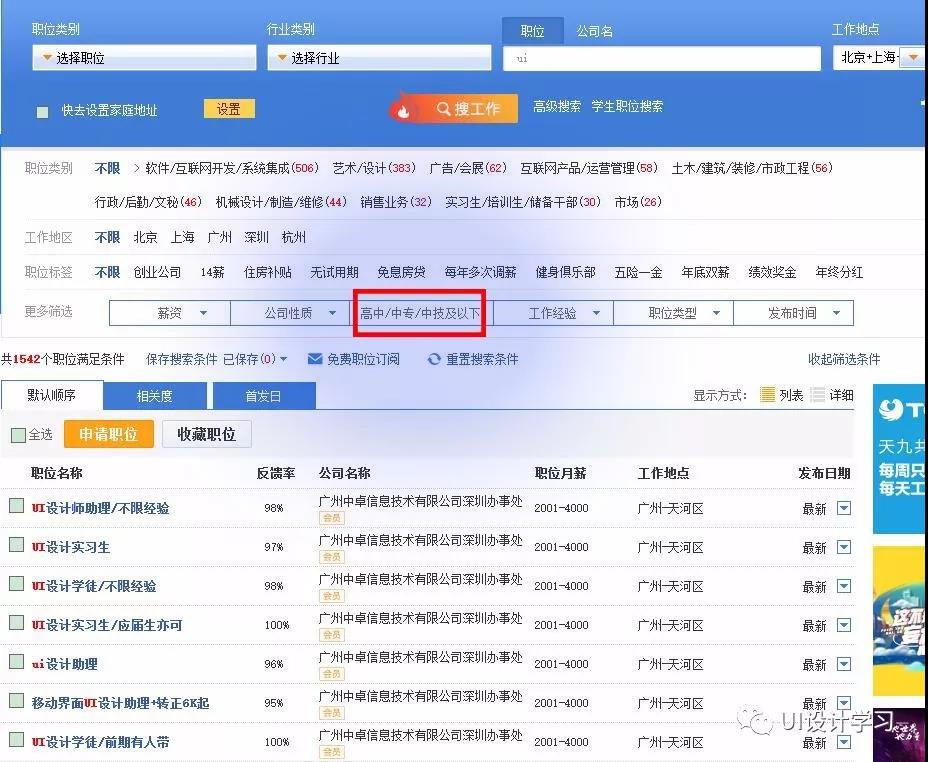Click the 申请职位 apply button
This screenshot has width=928, height=762.
pos(108,434)
